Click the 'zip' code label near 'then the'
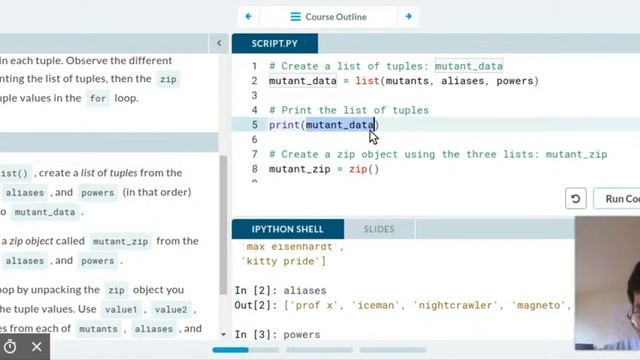The width and height of the screenshot is (640, 360). [168, 79]
